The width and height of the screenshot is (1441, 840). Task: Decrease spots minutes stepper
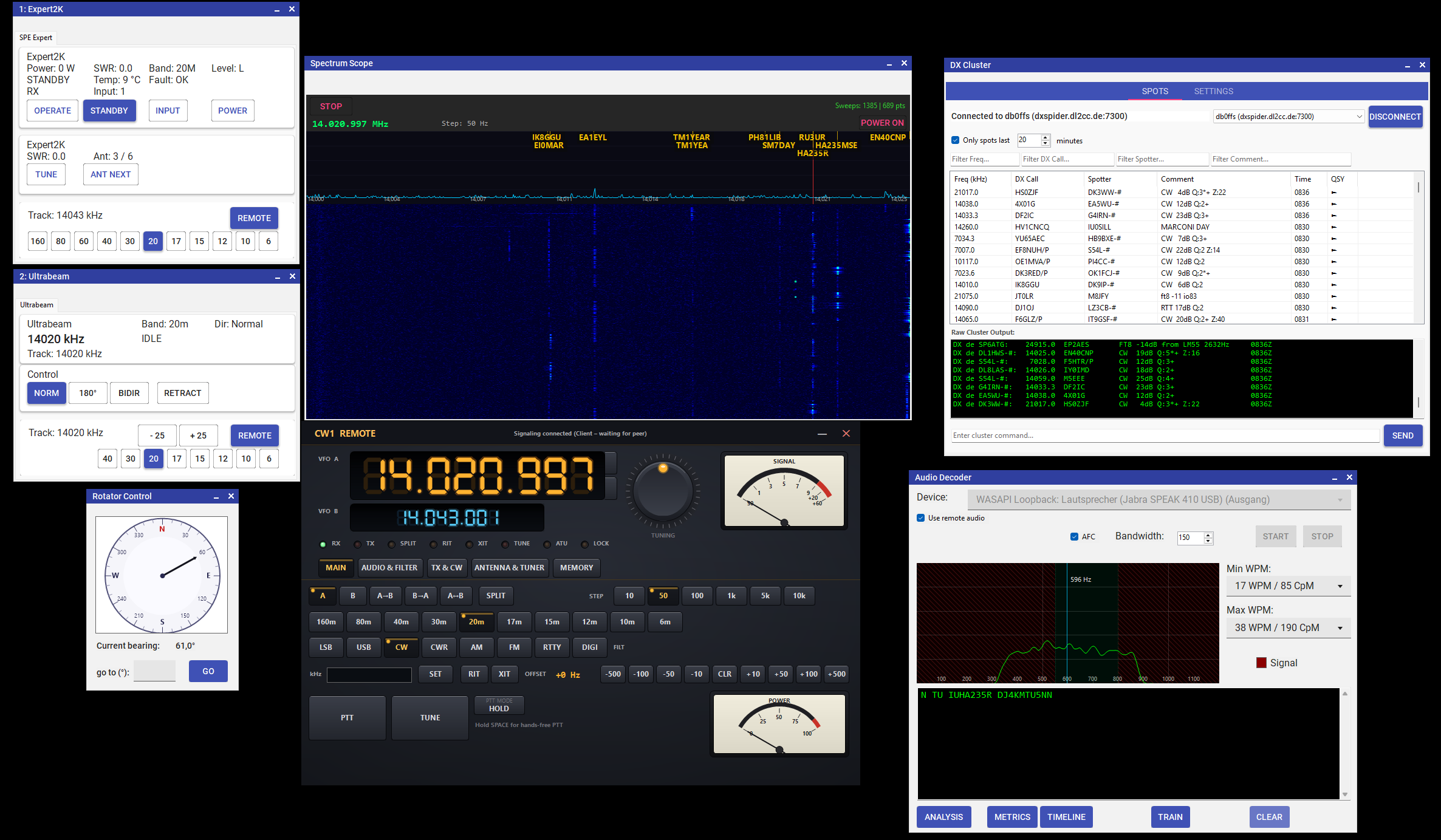1046,144
